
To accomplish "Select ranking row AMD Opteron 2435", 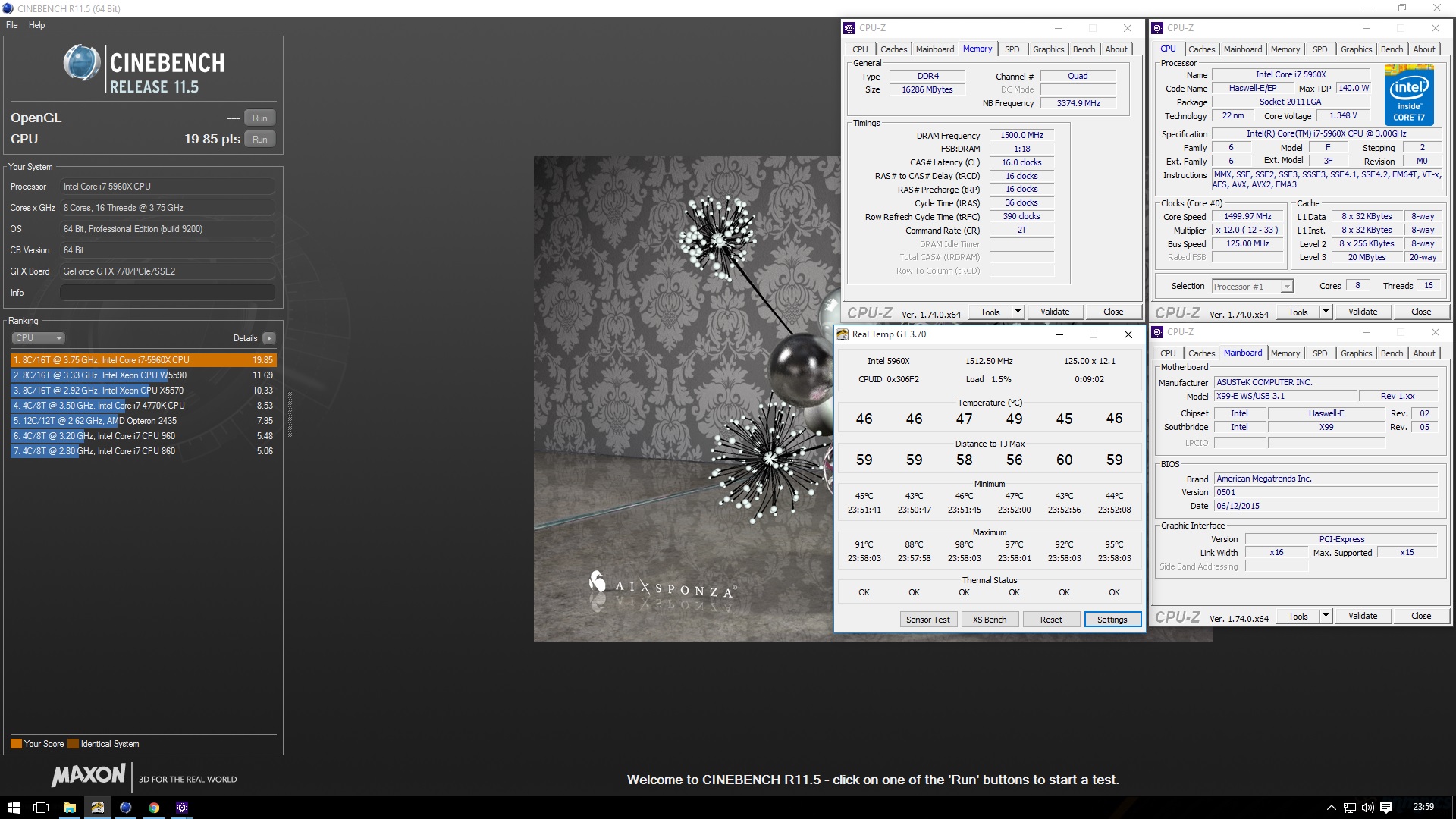I will [143, 421].
